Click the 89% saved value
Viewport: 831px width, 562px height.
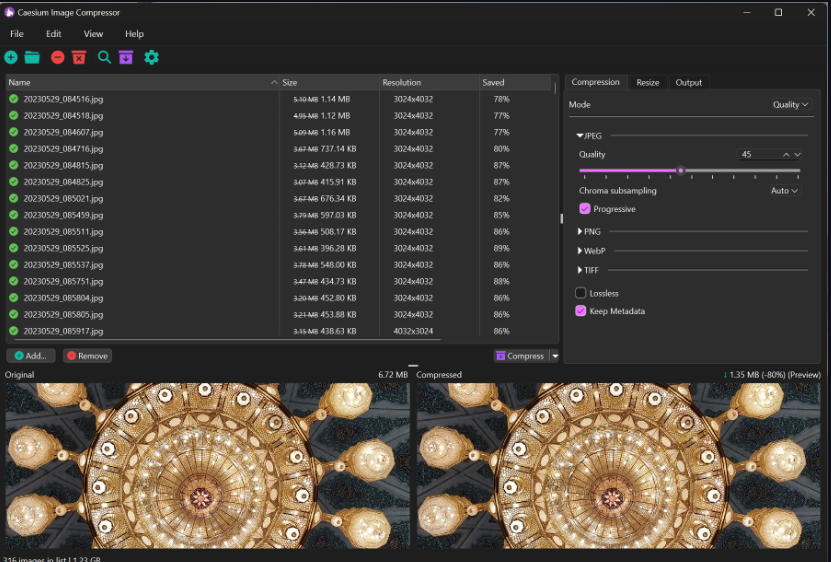click(501, 248)
